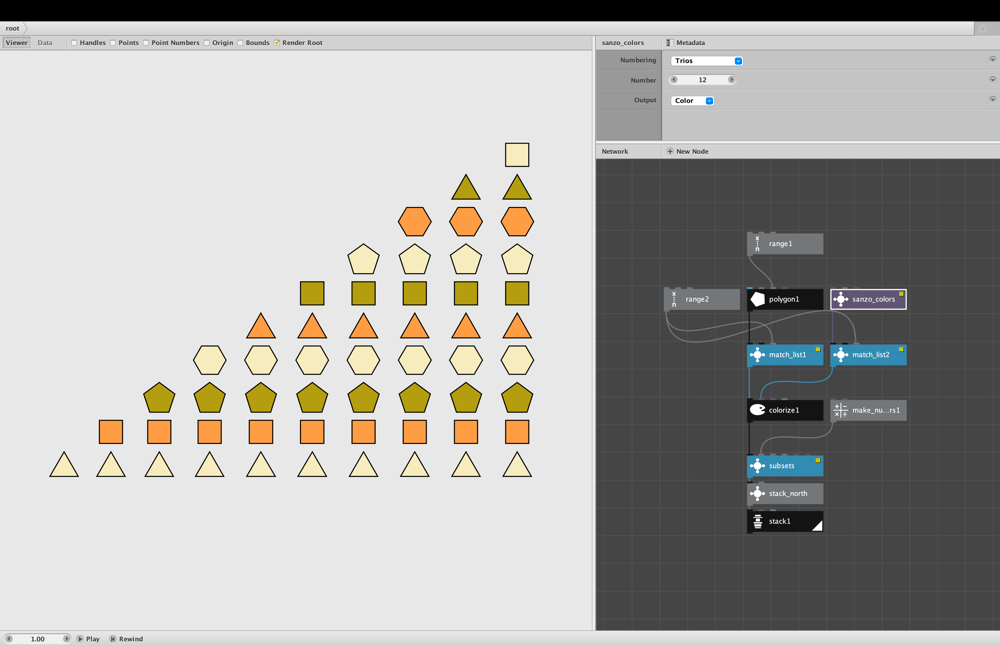Image resolution: width=1000 pixels, height=646 pixels.
Task: Click the Network panel label
Action: (615, 151)
